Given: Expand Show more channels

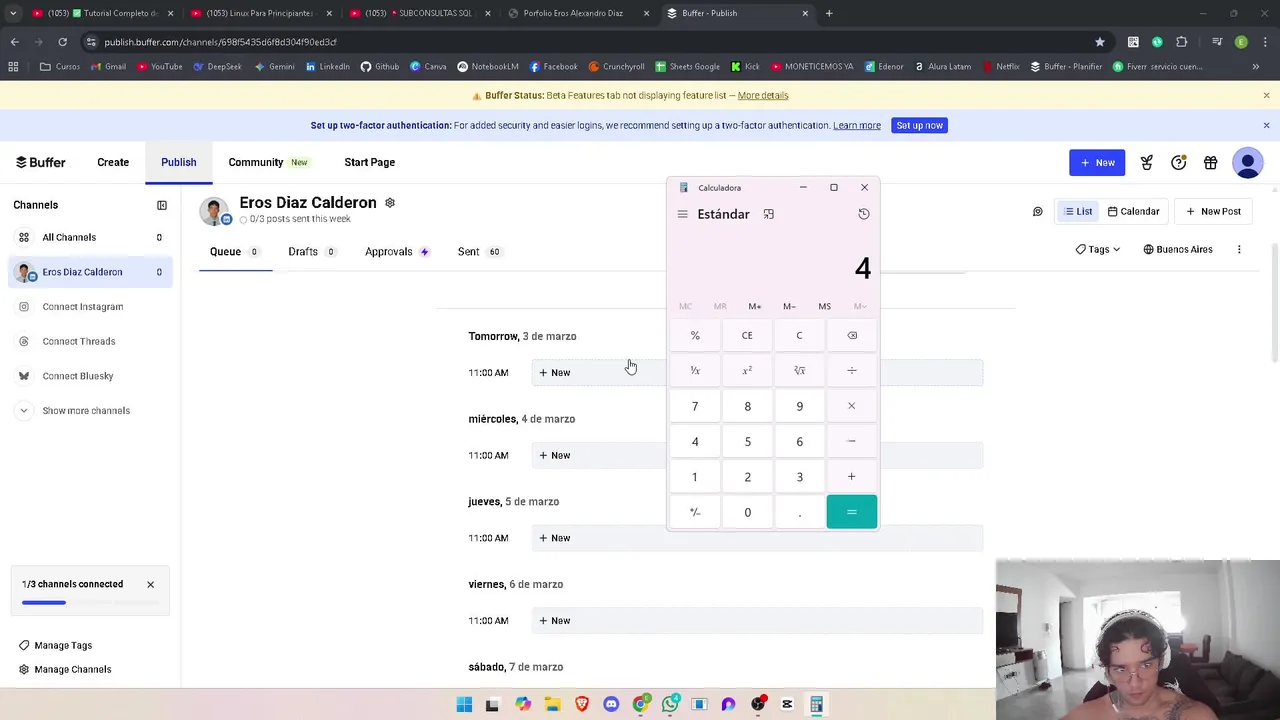Looking at the screenshot, I should point(90,411).
